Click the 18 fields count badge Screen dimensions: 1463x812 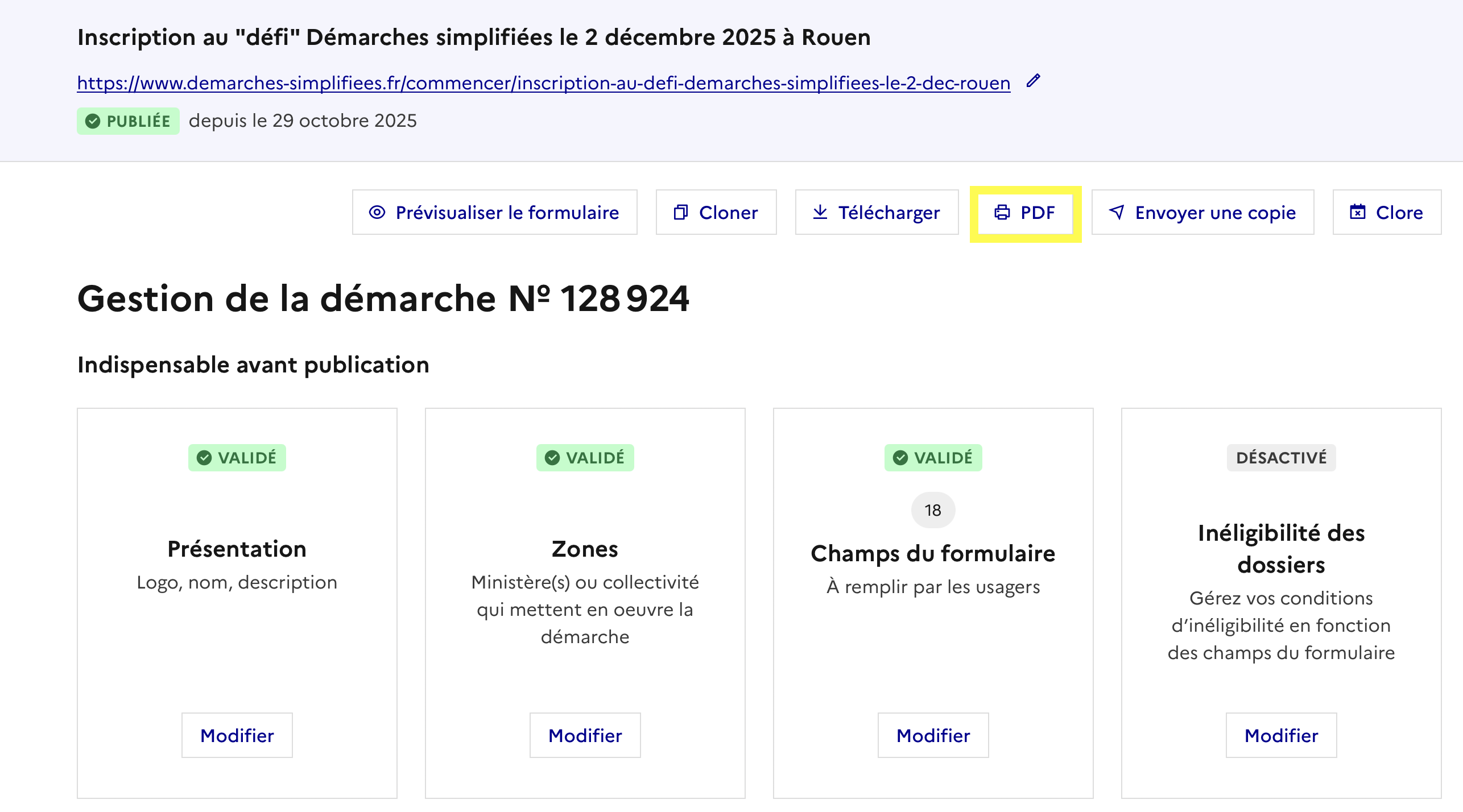933,510
